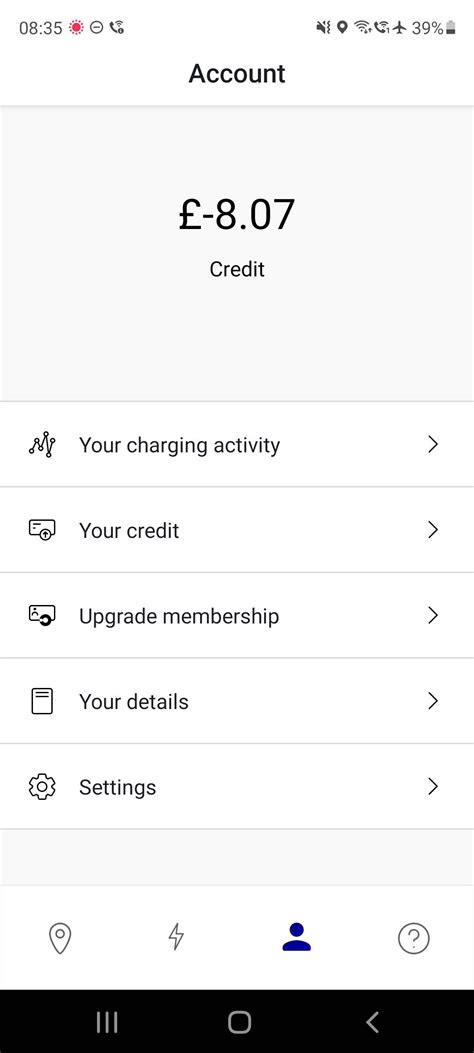Tap the upgrade membership card icon

[x=42, y=616]
